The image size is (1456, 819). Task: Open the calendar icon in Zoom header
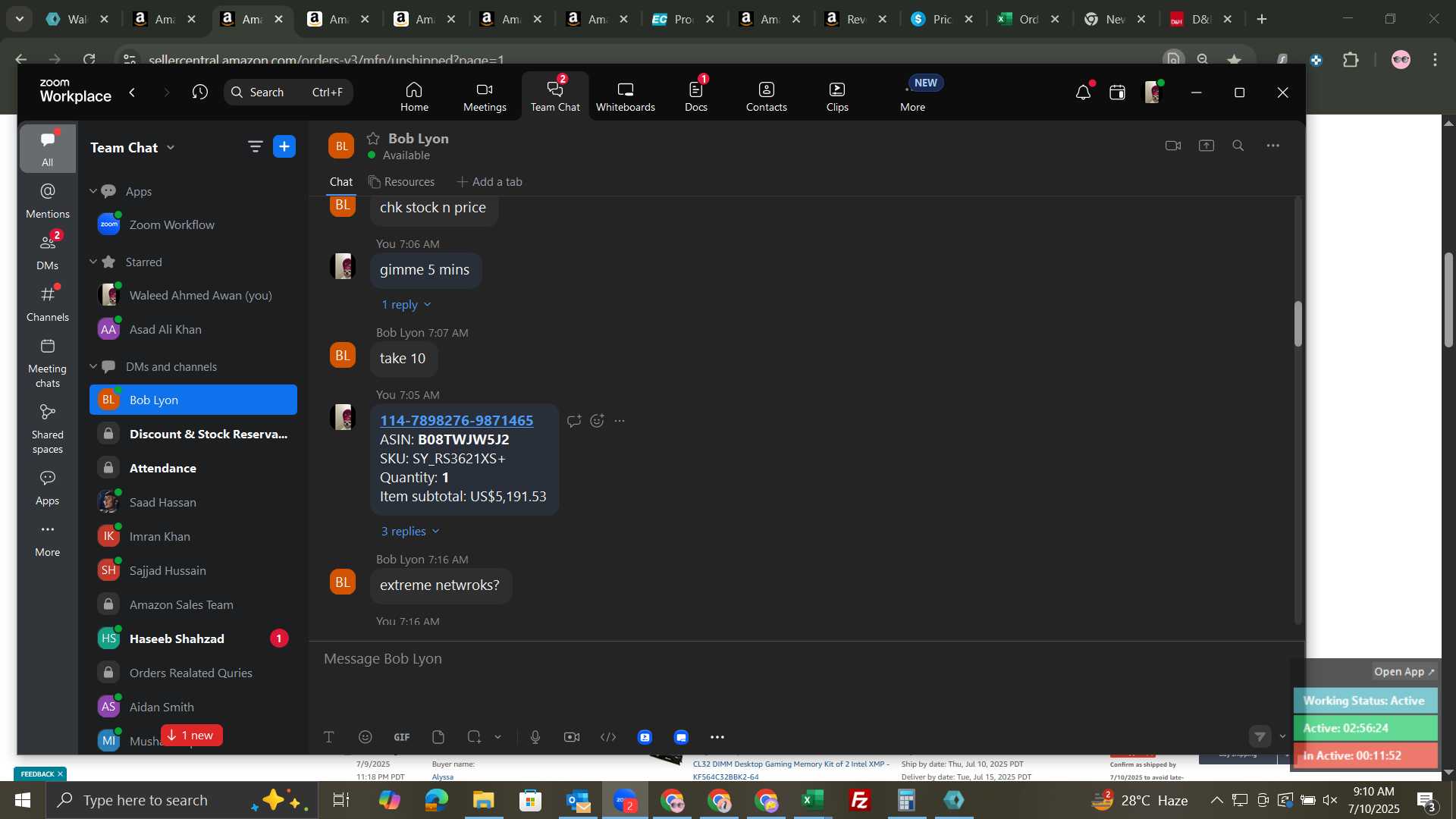point(1117,93)
